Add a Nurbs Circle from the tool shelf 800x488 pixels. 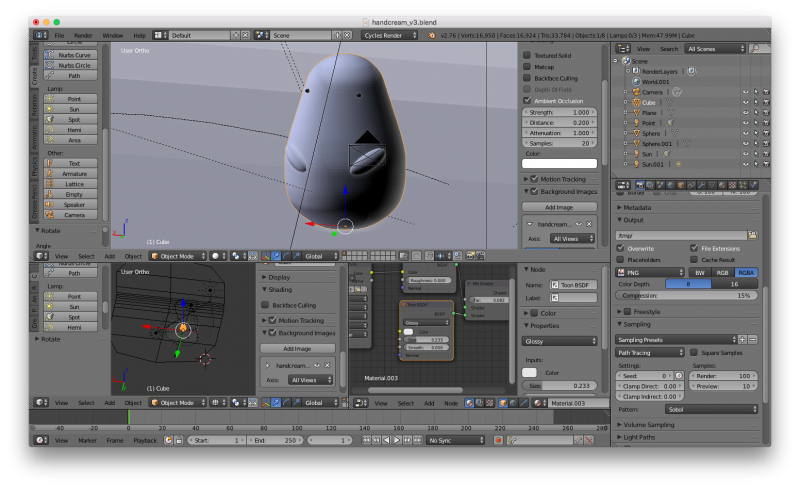[70, 65]
